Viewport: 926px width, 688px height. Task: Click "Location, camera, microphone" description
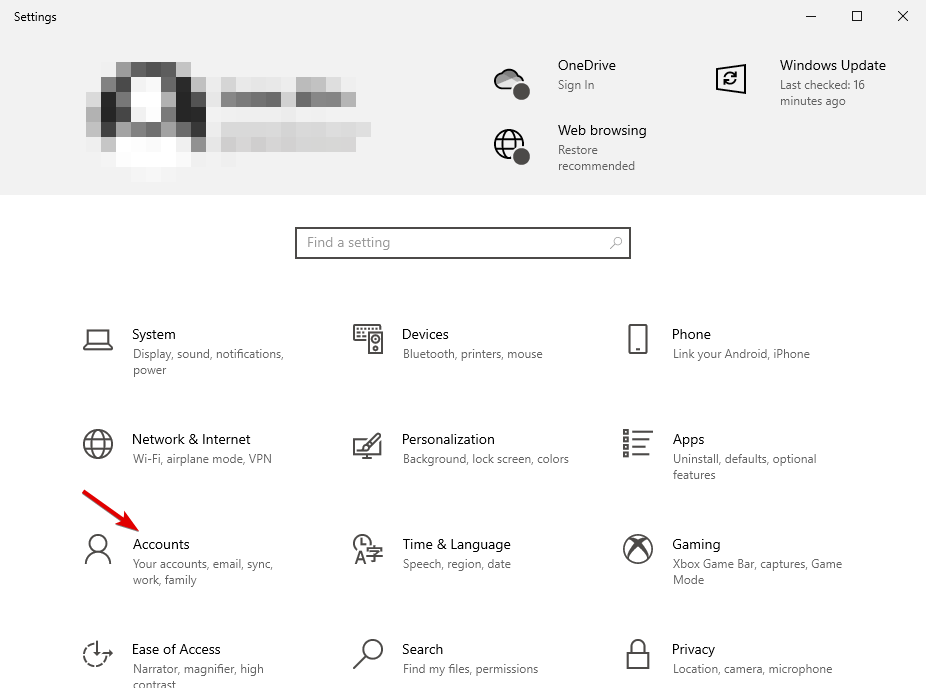click(x=752, y=669)
